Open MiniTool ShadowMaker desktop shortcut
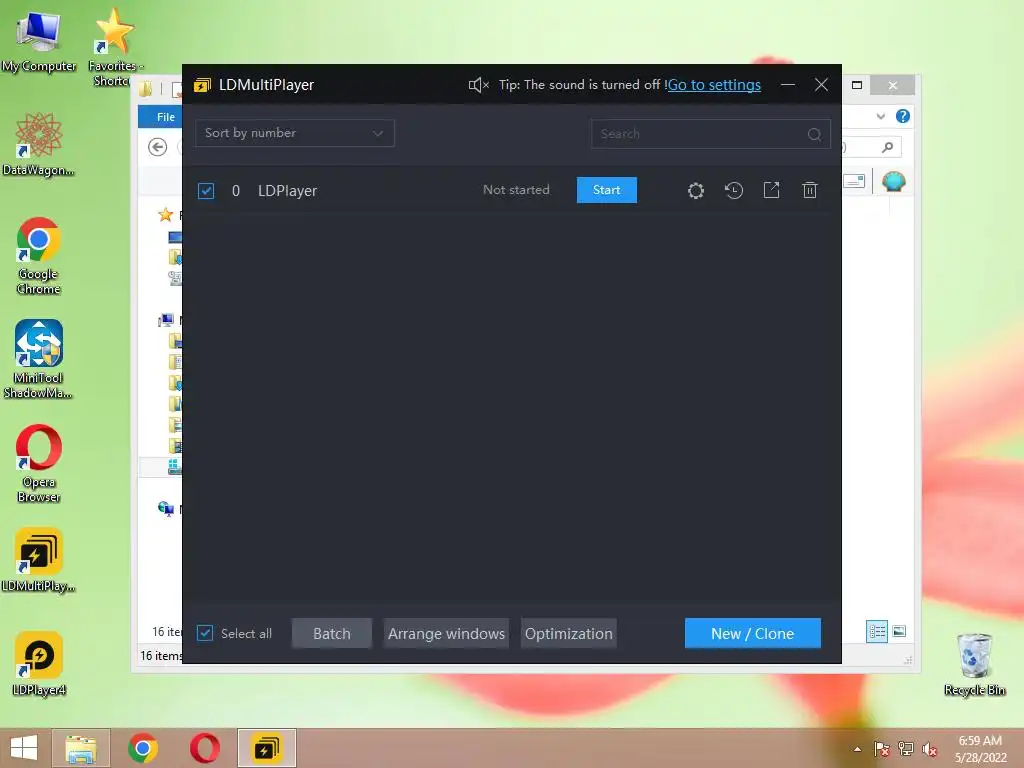The width and height of the screenshot is (1024, 768). (x=39, y=359)
